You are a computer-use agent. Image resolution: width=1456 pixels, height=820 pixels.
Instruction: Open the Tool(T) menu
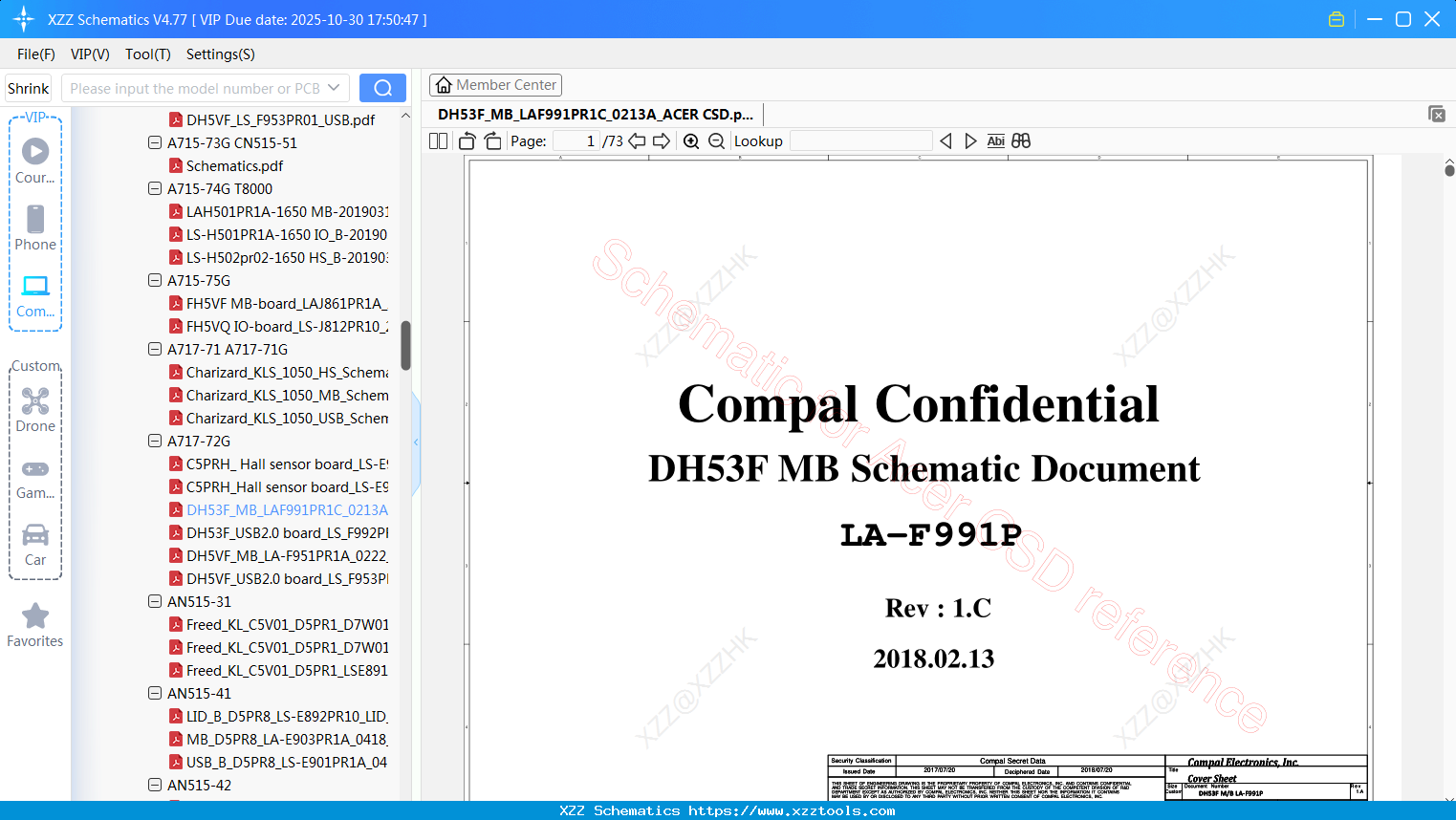click(x=148, y=54)
